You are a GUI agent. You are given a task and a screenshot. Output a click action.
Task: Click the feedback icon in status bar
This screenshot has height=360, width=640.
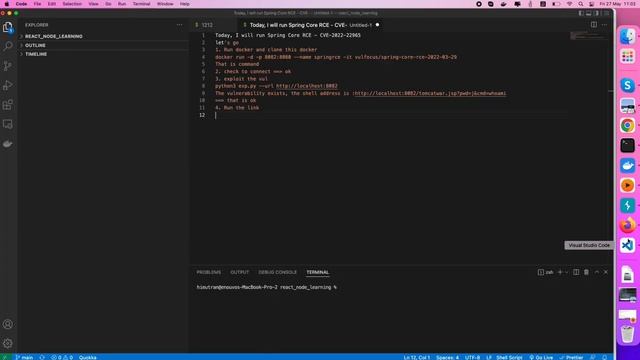tap(593, 357)
